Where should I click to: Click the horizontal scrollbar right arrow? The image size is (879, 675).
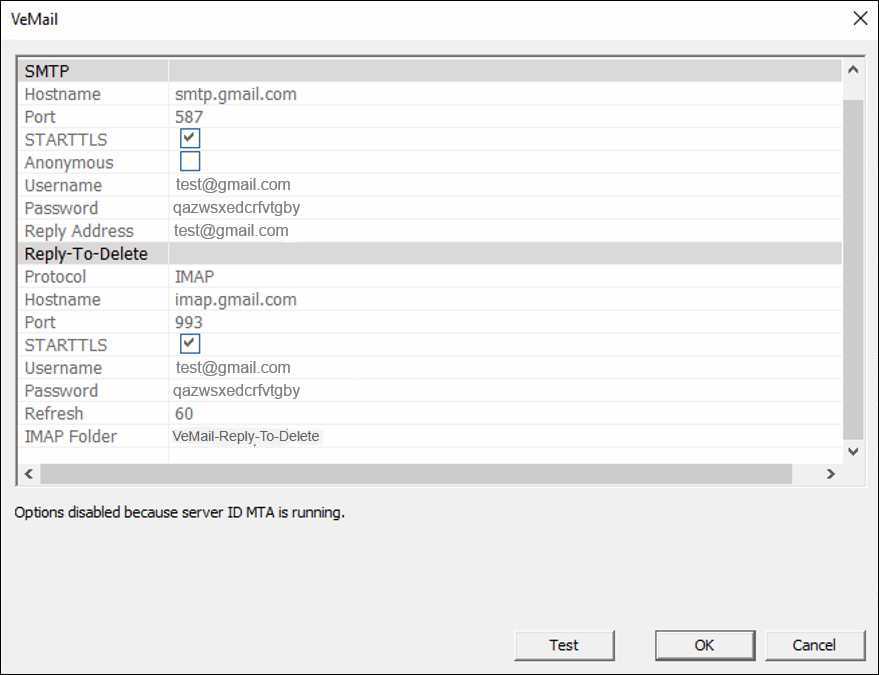point(830,474)
